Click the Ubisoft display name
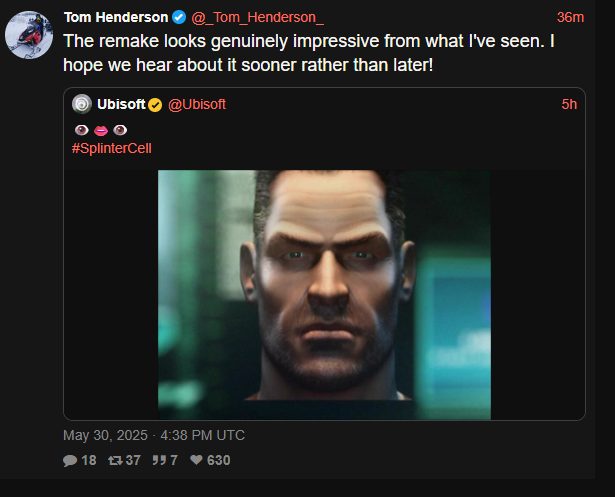Image resolution: width=615 pixels, height=497 pixels. (x=121, y=105)
